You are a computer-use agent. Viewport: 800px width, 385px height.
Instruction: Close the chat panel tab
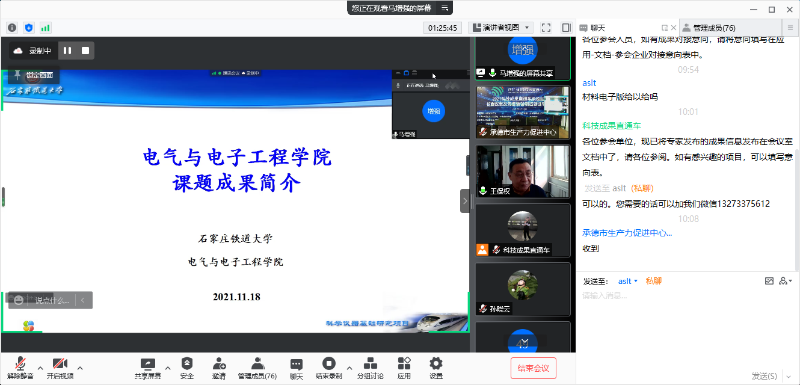pos(673,28)
